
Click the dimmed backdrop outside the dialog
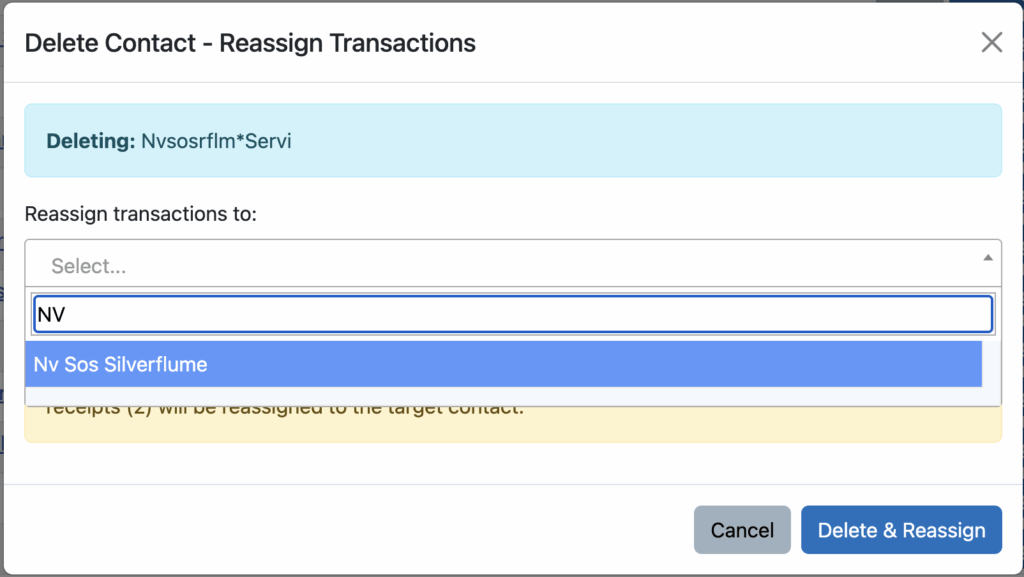[1014, 300]
